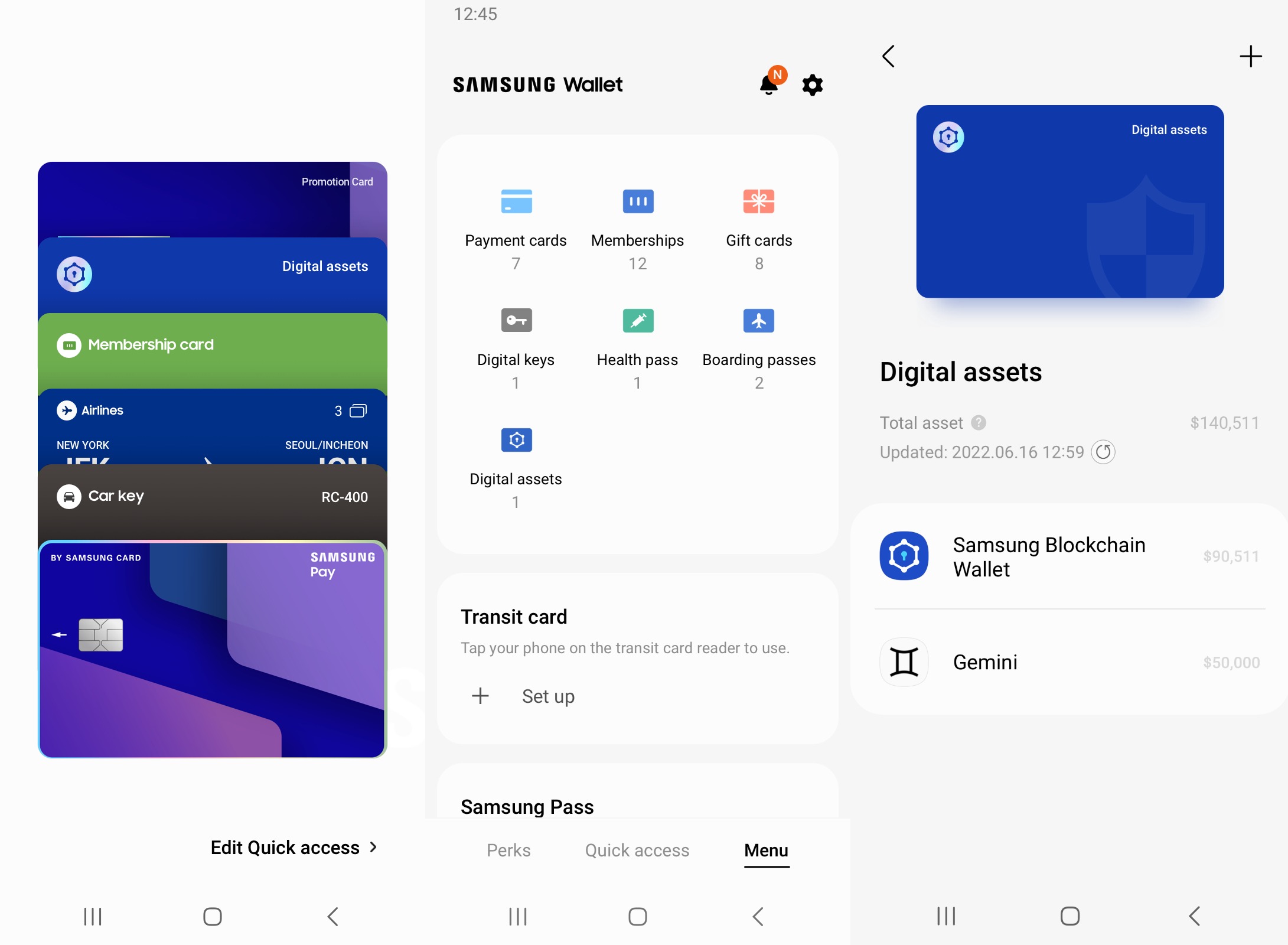
Task: Open Digital assets section
Action: [515, 460]
